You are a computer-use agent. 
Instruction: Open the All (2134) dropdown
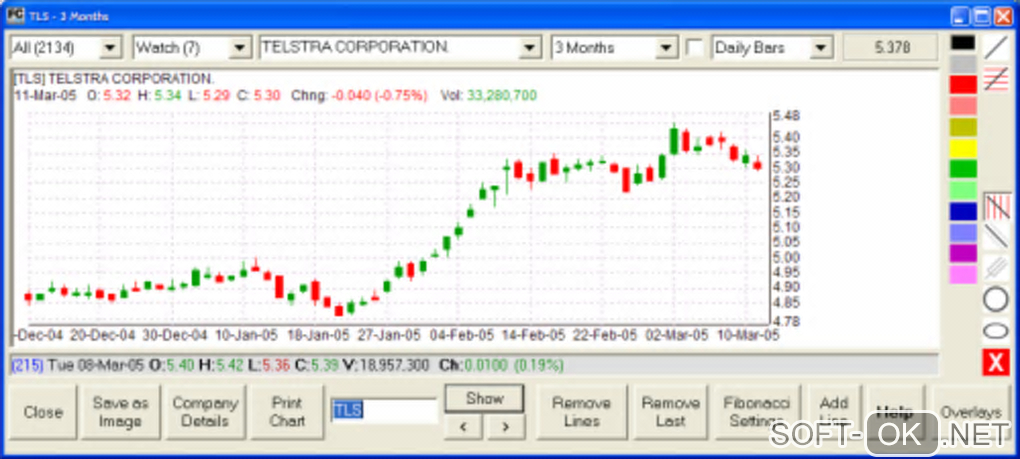[x=111, y=47]
